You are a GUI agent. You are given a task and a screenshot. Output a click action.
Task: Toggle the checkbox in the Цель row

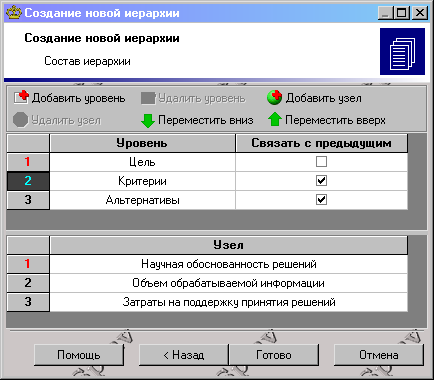click(x=321, y=162)
